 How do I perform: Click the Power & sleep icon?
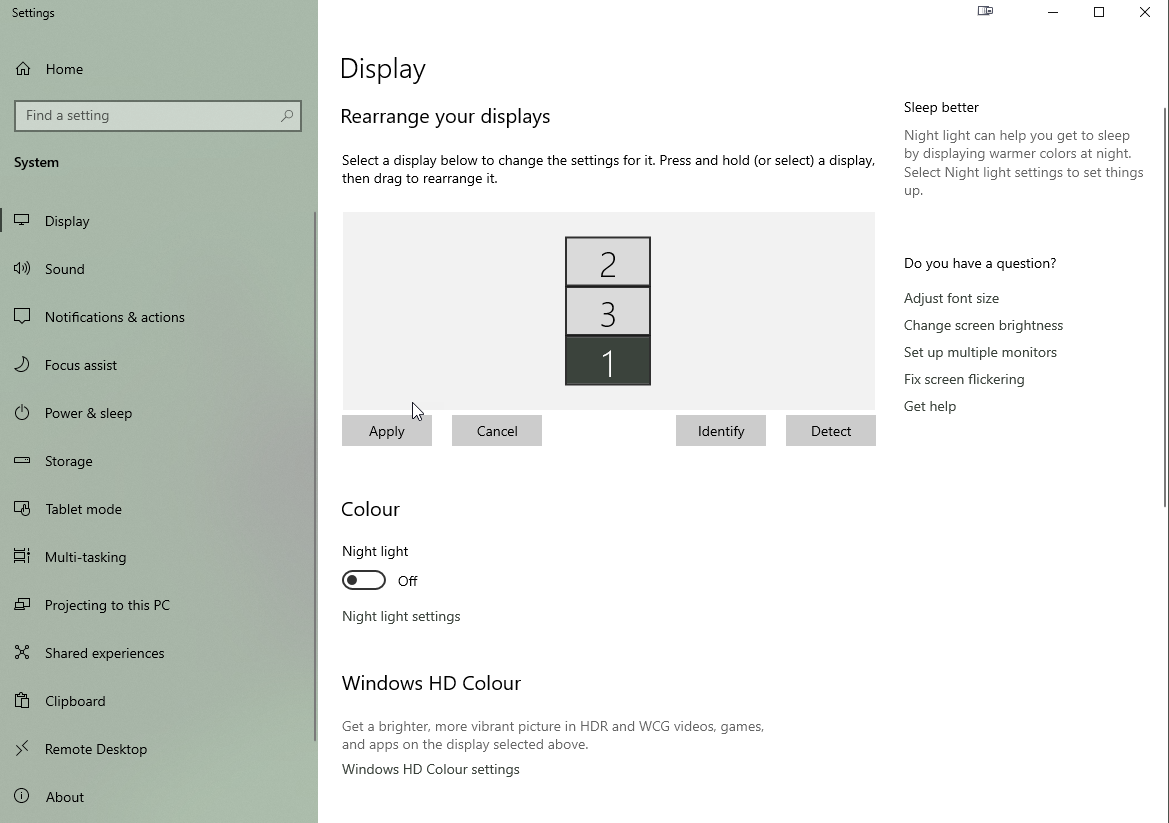coord(22,413)
